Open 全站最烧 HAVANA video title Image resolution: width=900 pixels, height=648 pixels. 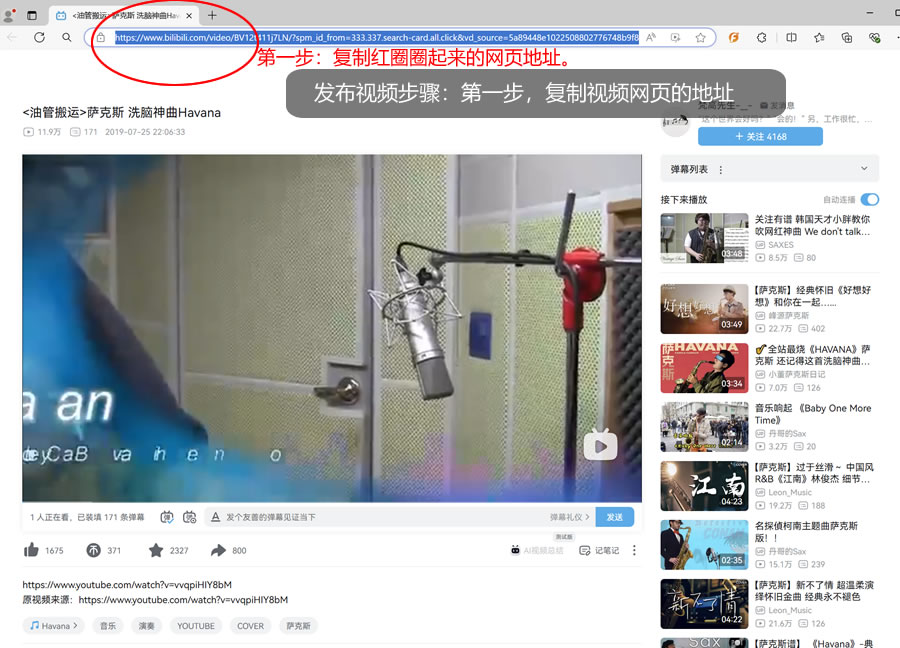(813, 355)
